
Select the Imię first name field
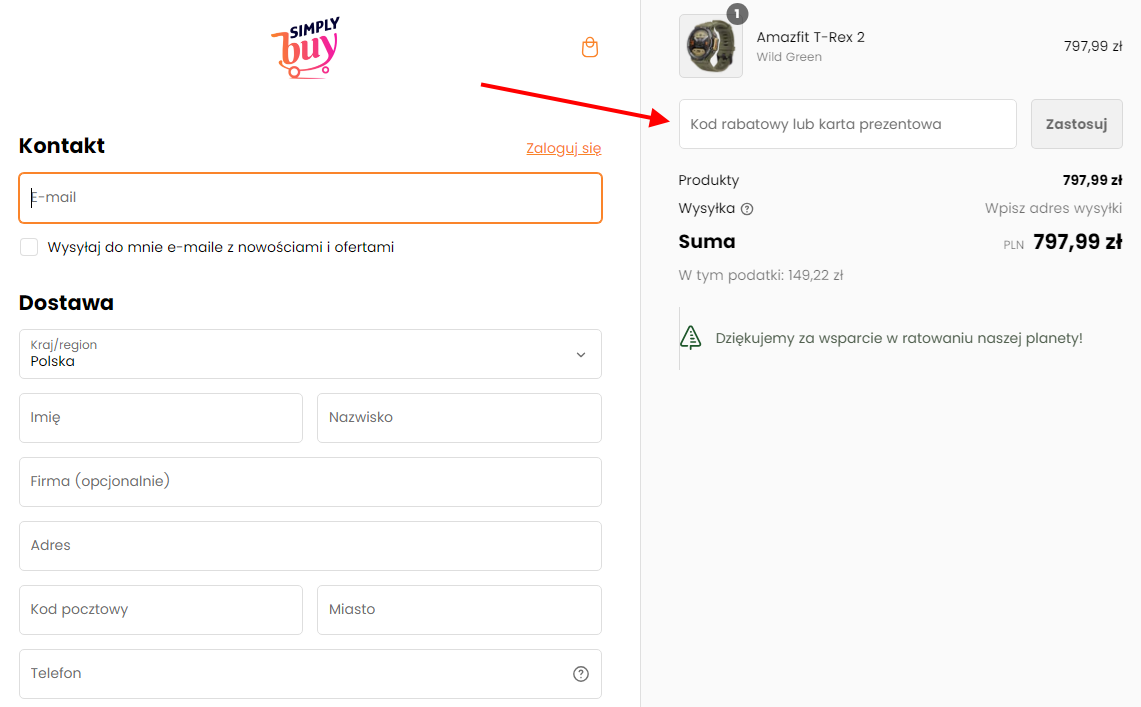[161, 418]
